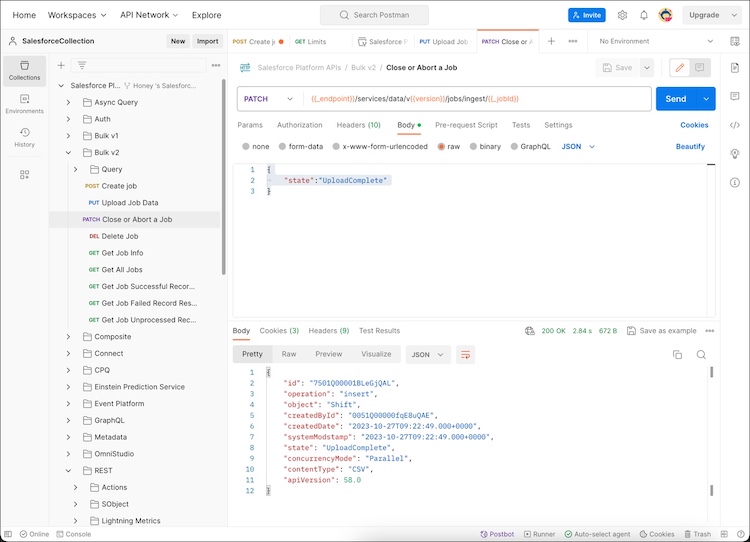Open the info icon in right sidebar
Viewport: 750px width, 542px height.
tap(735, 182)
